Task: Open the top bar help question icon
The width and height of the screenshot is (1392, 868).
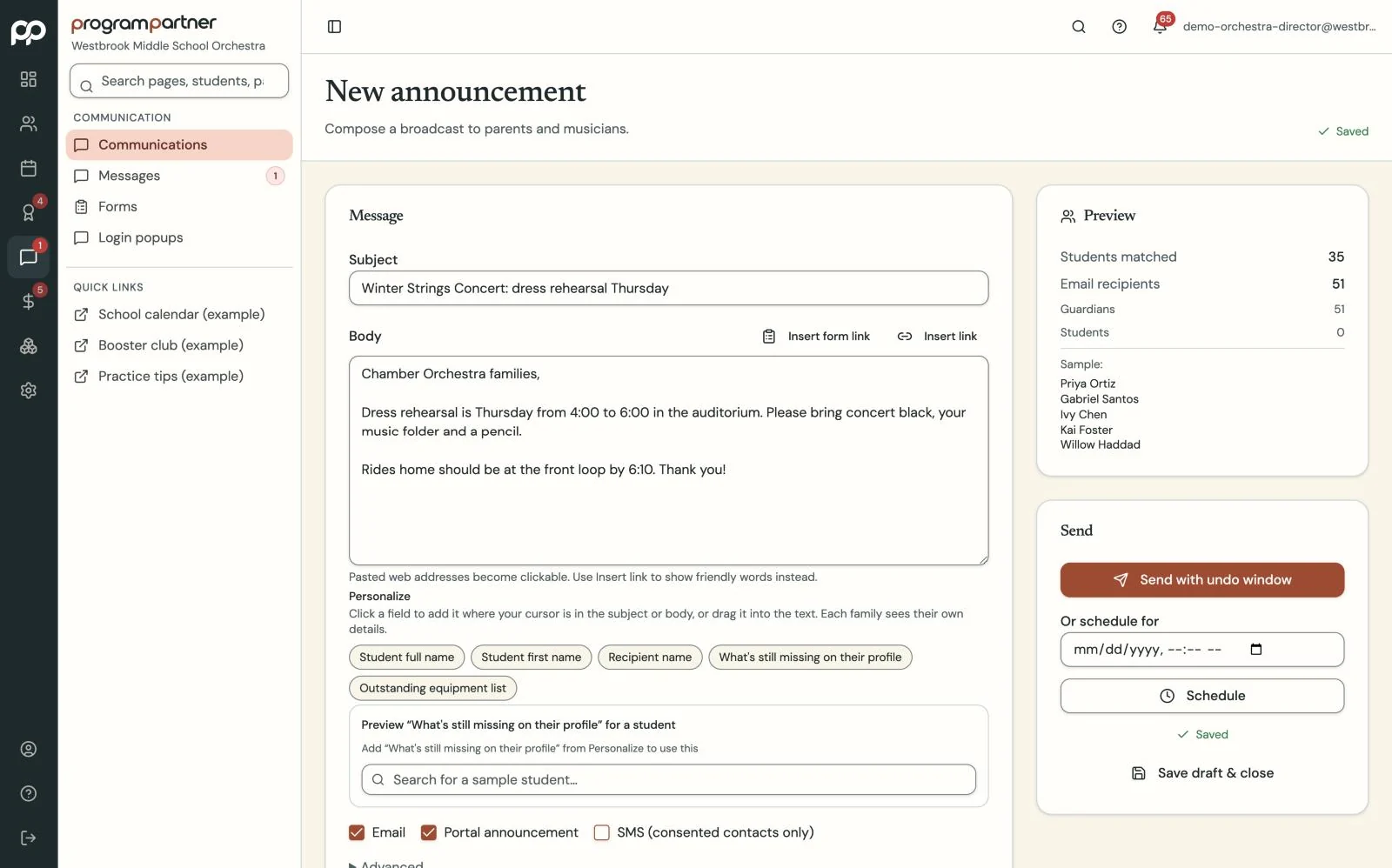Action: [x=1120, y=27]
